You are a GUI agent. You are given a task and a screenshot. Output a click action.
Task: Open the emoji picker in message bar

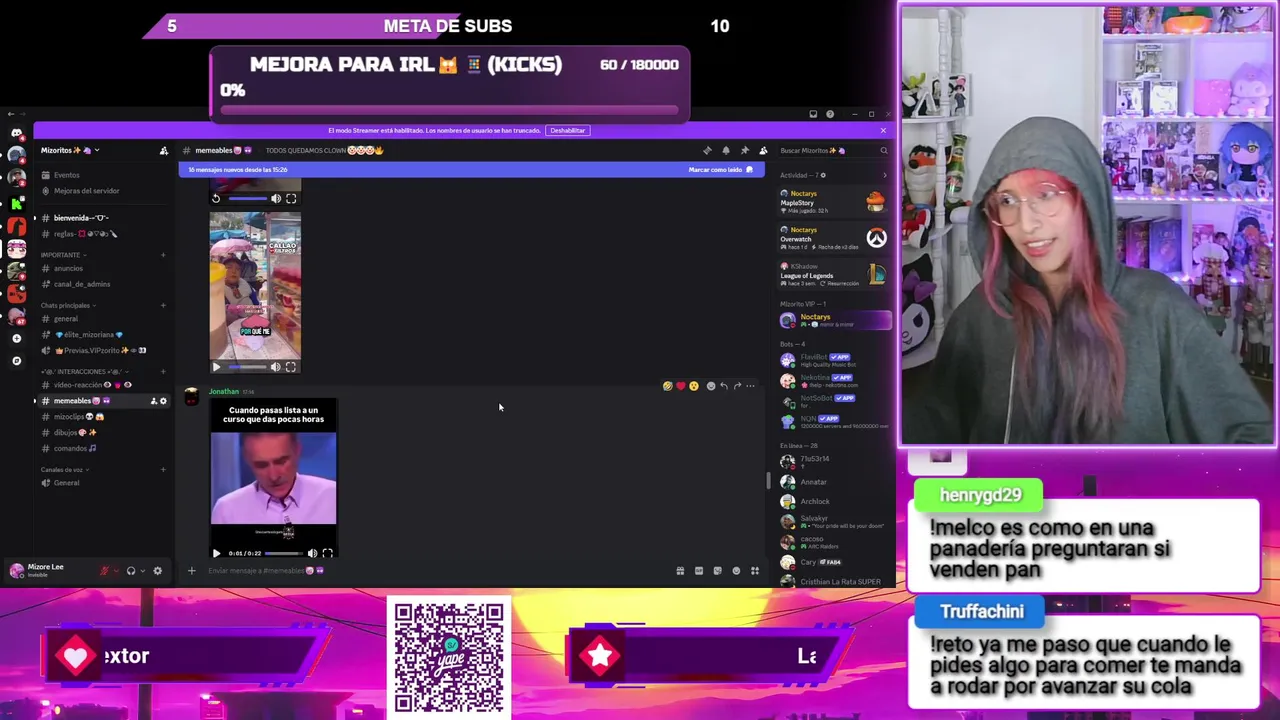coord(736,571)
